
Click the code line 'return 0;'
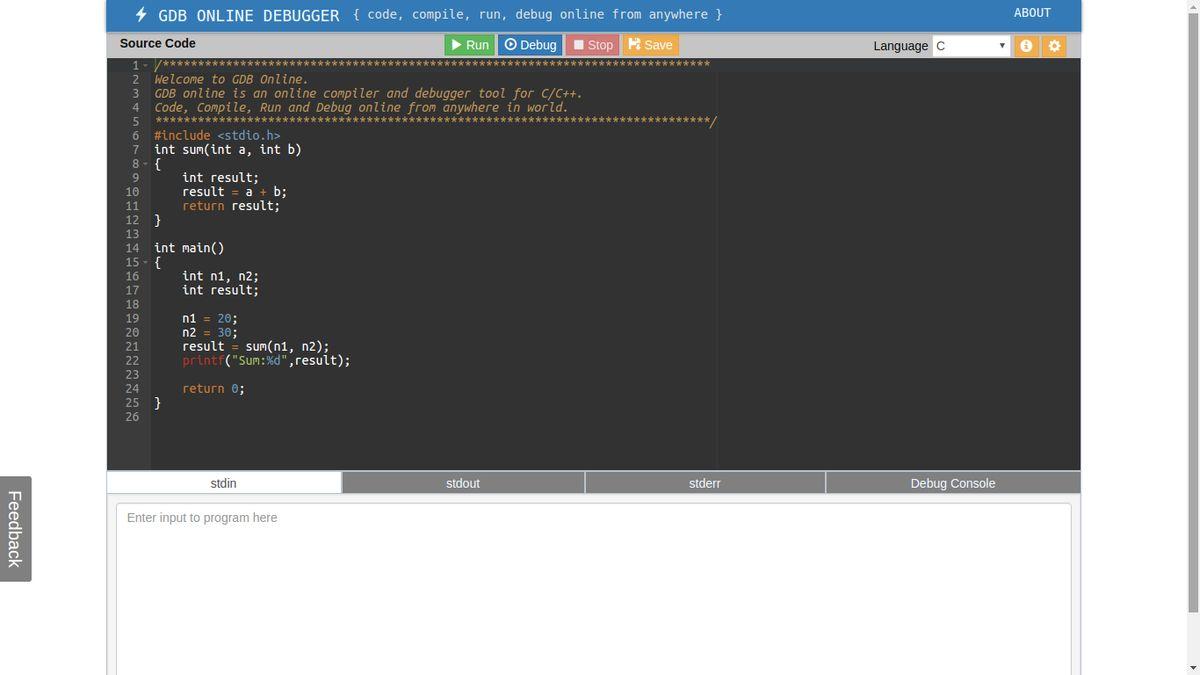213,388
